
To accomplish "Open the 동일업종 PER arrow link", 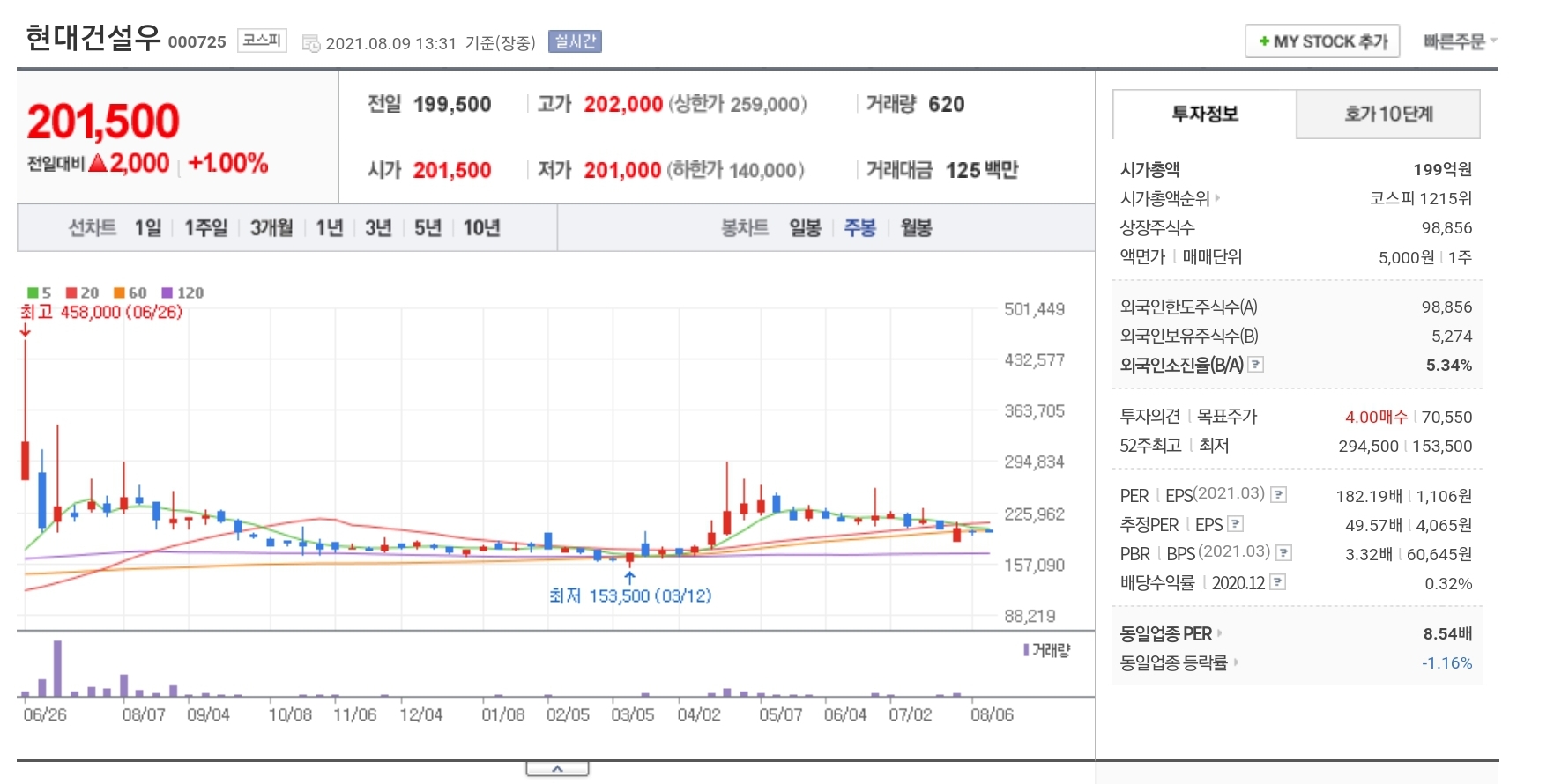I will [1219, 633].
